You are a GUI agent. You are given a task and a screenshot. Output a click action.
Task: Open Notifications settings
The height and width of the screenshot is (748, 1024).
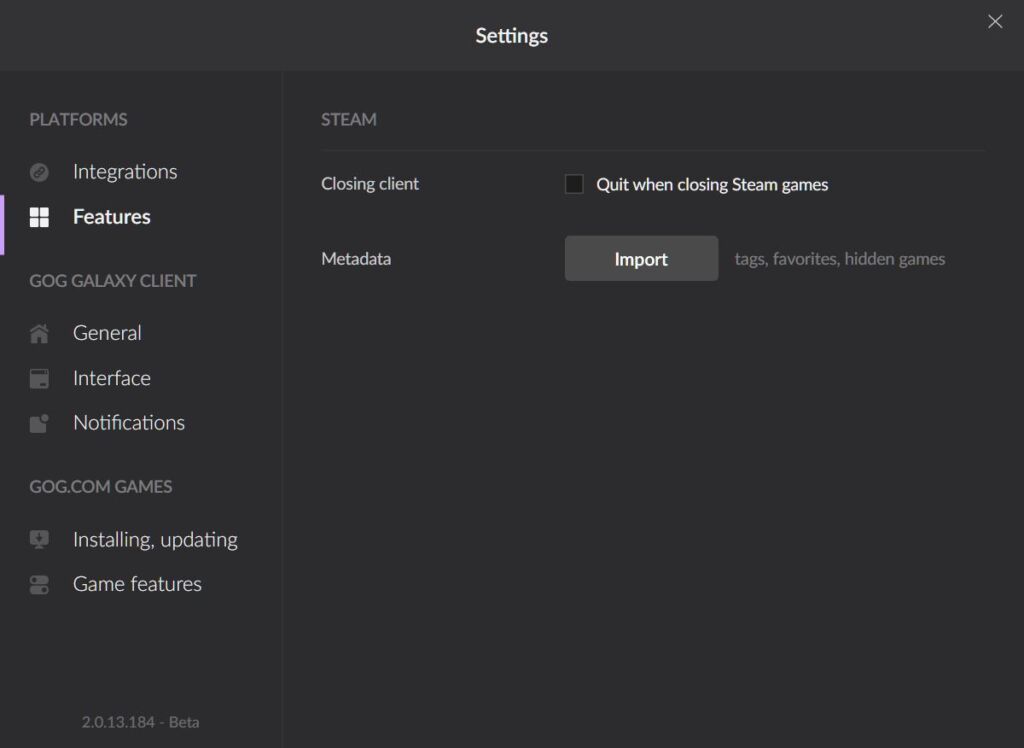[129, 423]
